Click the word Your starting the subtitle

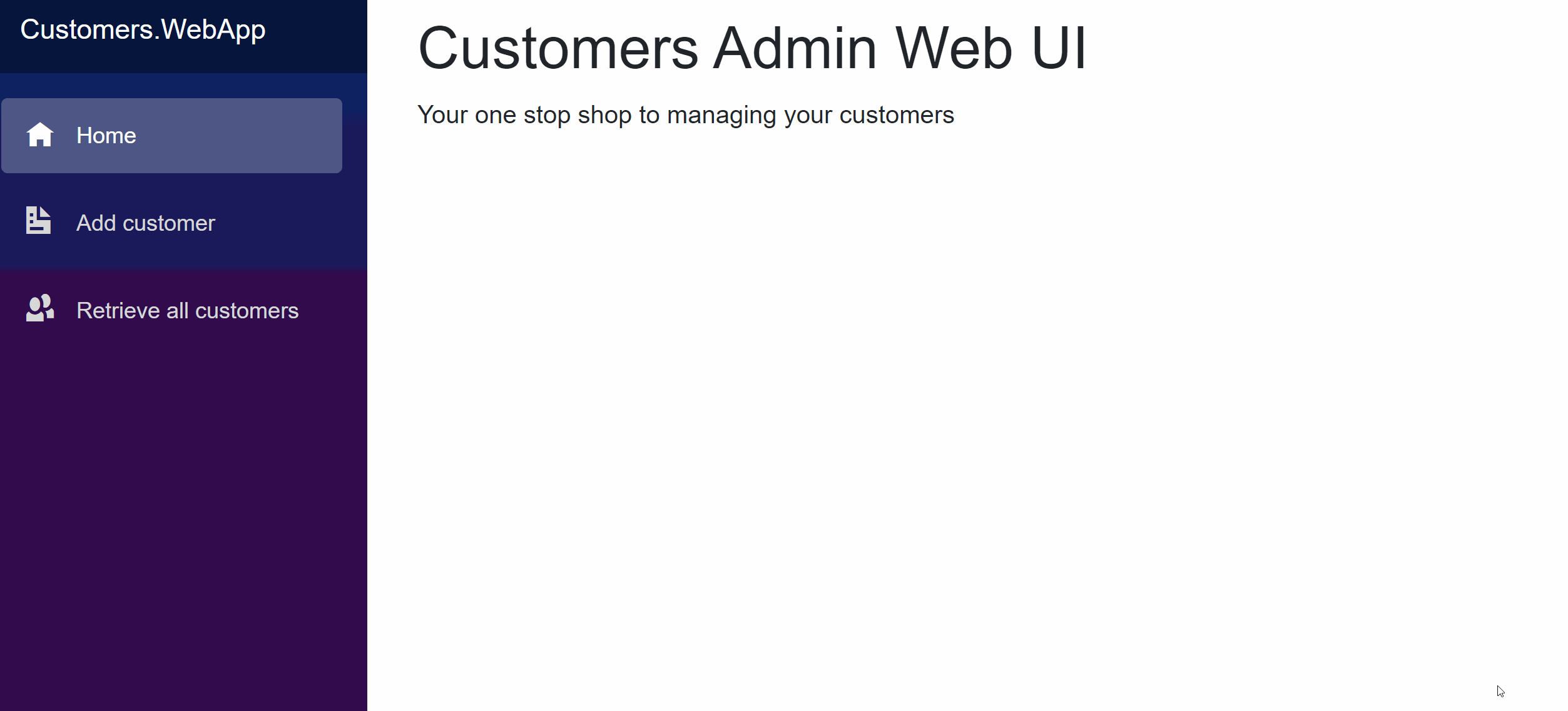(x=442, y=115)
